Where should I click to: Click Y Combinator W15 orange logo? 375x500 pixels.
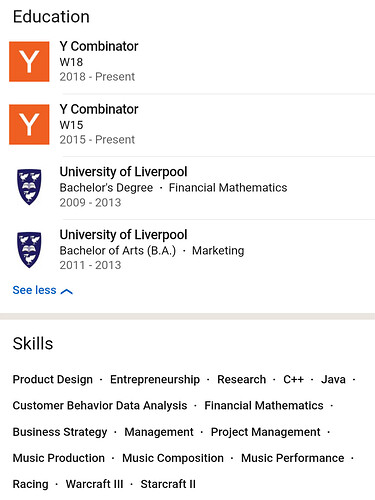click(x=29, y=124)
